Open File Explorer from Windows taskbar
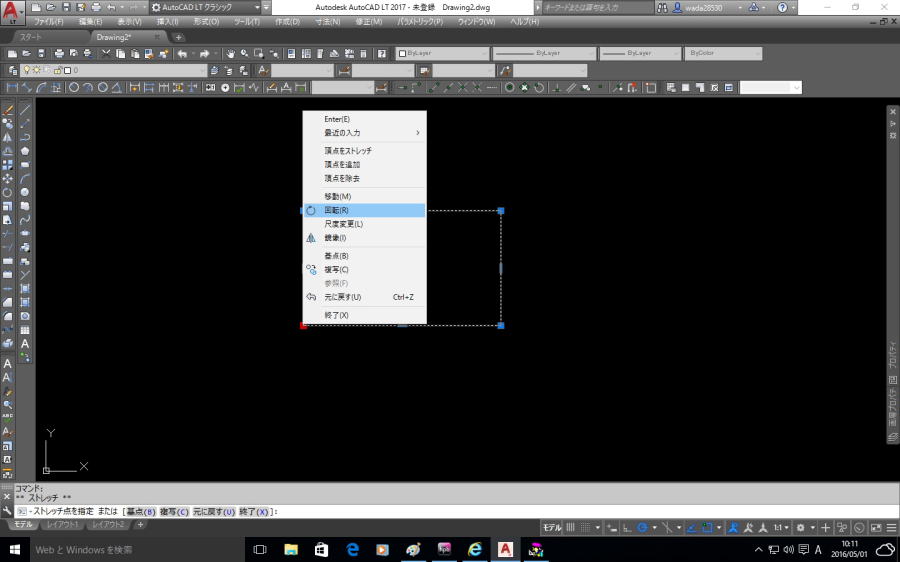The height and width of the screenshot is (562, 900). click(x=291, y=549)
